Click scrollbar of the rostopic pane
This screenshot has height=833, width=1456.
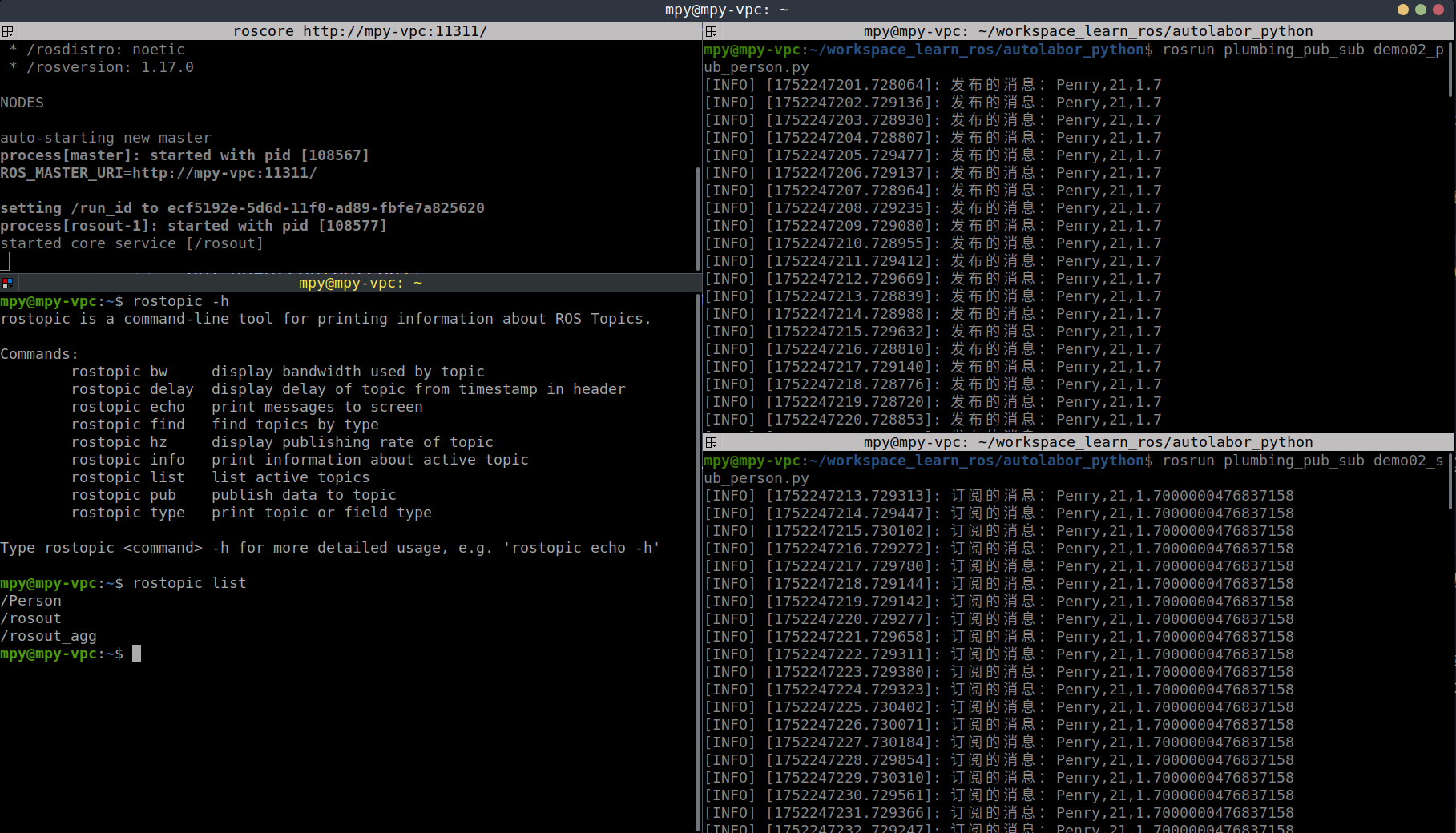[x=698, y=561]
